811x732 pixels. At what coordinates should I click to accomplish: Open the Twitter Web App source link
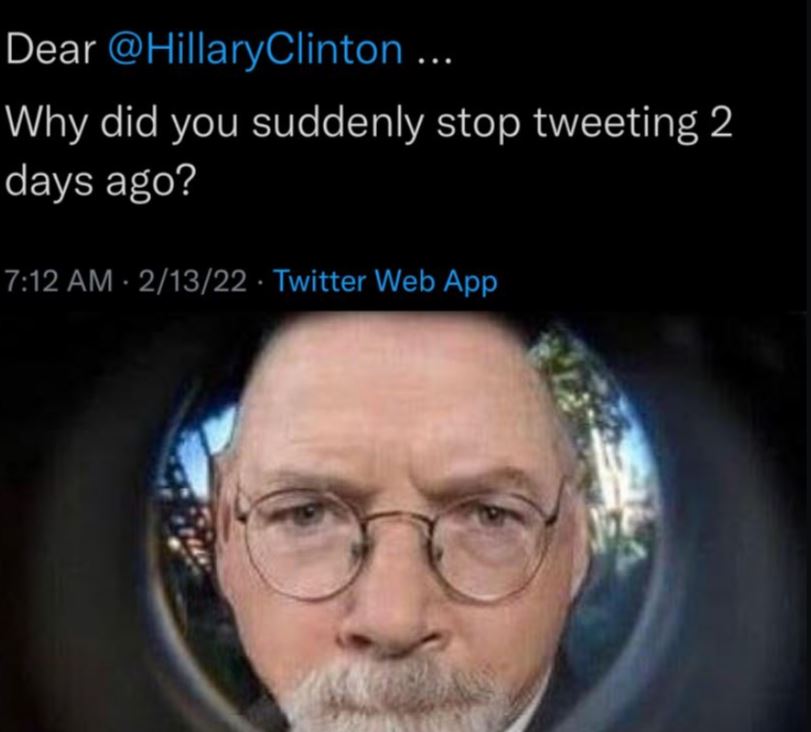coord(385,282)
